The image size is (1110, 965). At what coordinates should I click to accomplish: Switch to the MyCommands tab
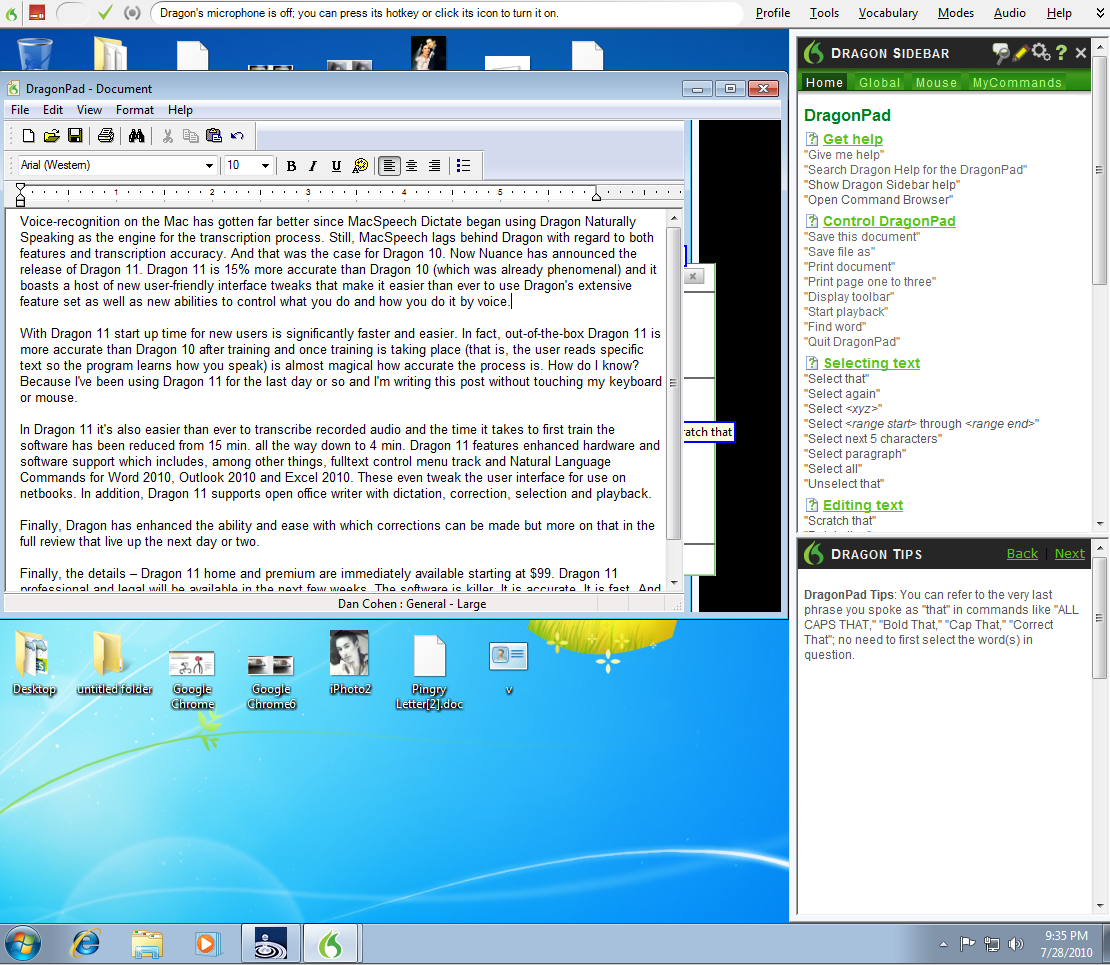(x=1017, y=83)
